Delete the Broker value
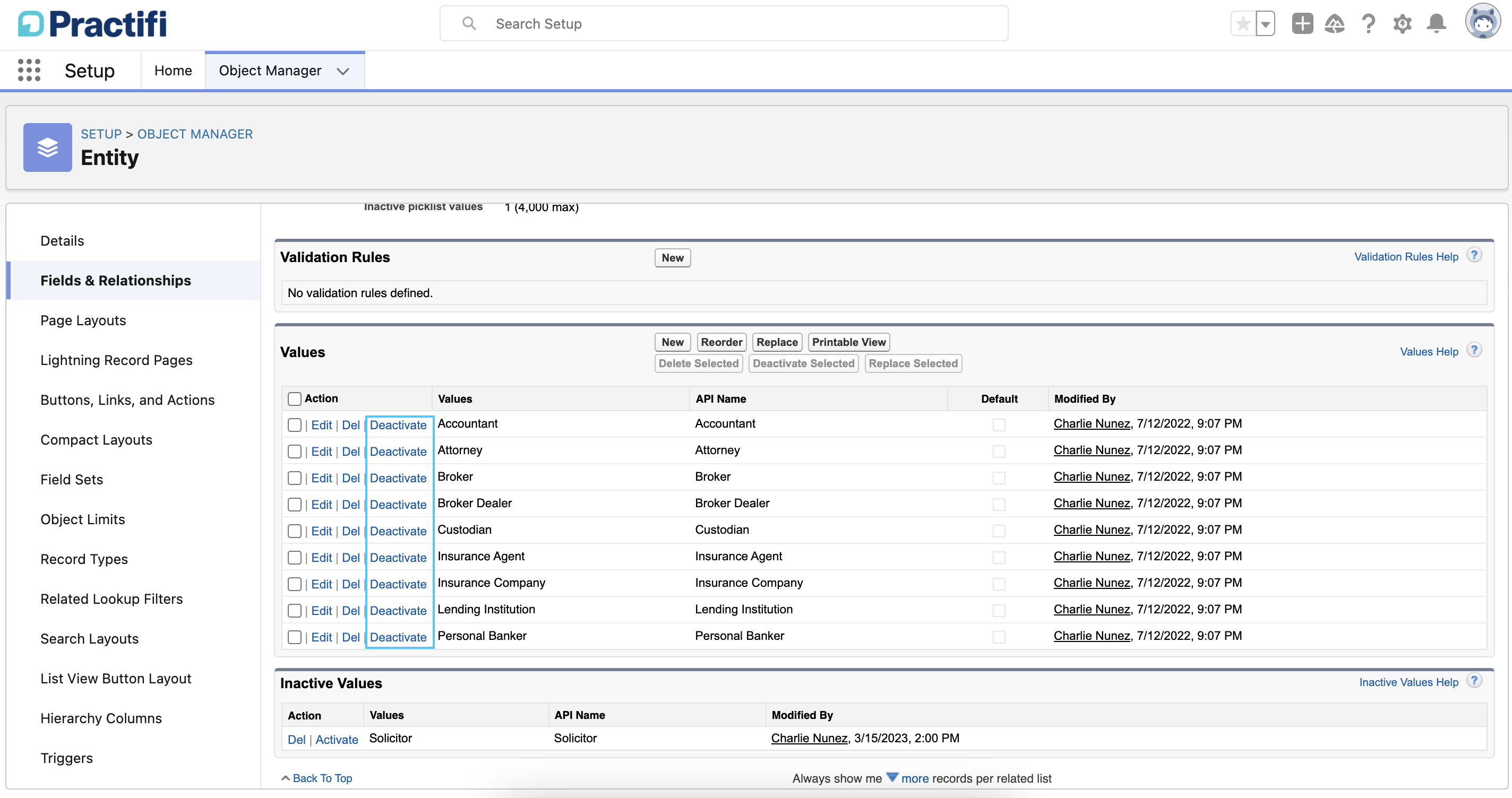Image resolution: width=1512 pixels, height=798 pixels. [x=351, y=478]
